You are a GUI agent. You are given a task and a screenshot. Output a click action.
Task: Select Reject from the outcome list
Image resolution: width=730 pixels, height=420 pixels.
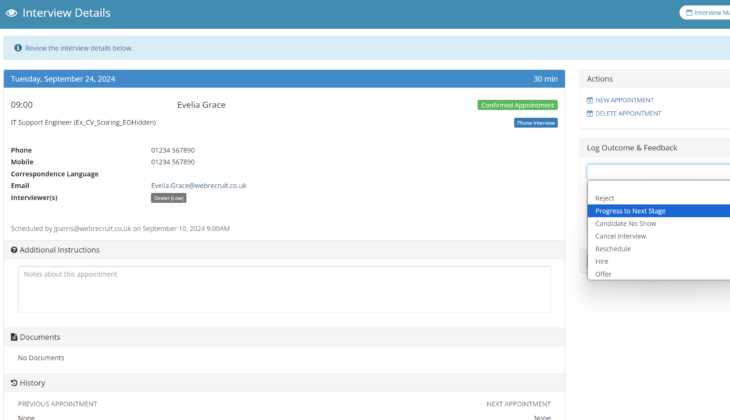604,198
